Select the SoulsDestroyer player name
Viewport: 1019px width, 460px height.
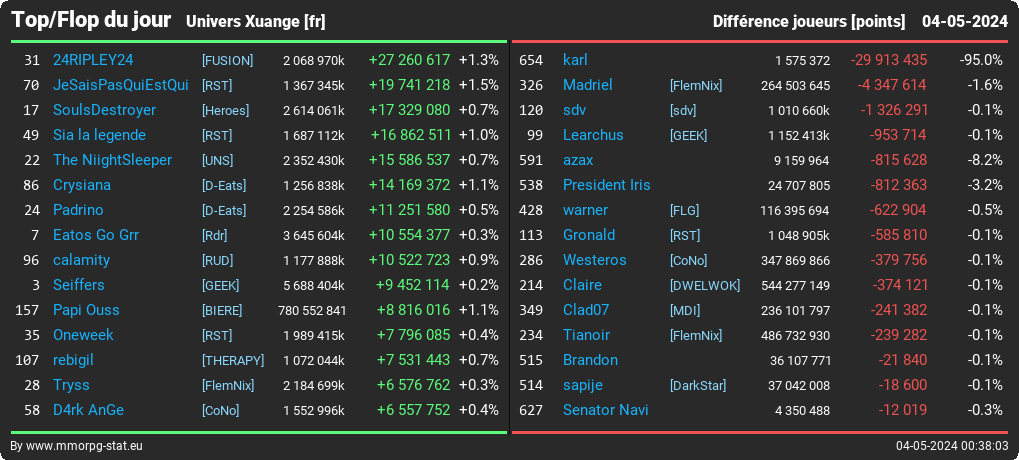click(x=105, y=110)
